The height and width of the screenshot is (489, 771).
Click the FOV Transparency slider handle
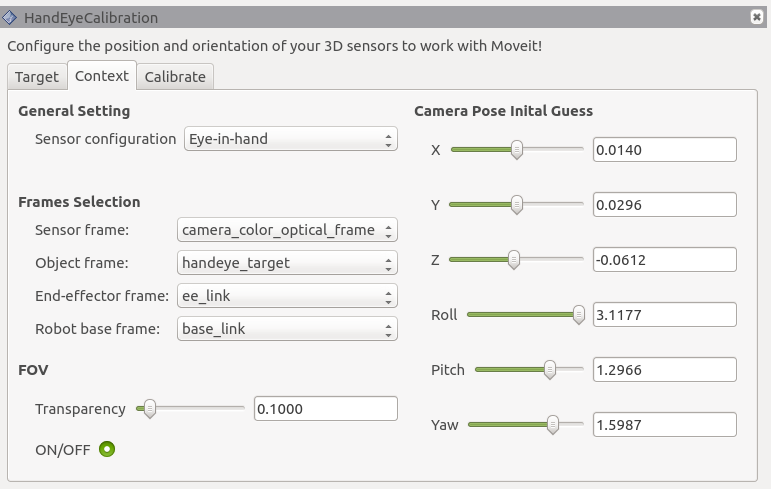tap(149, 408)
